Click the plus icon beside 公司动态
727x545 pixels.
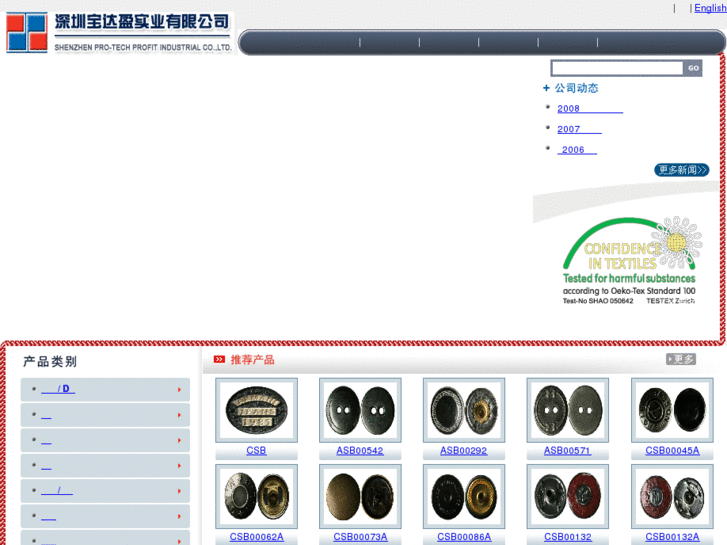pos(546,88)
